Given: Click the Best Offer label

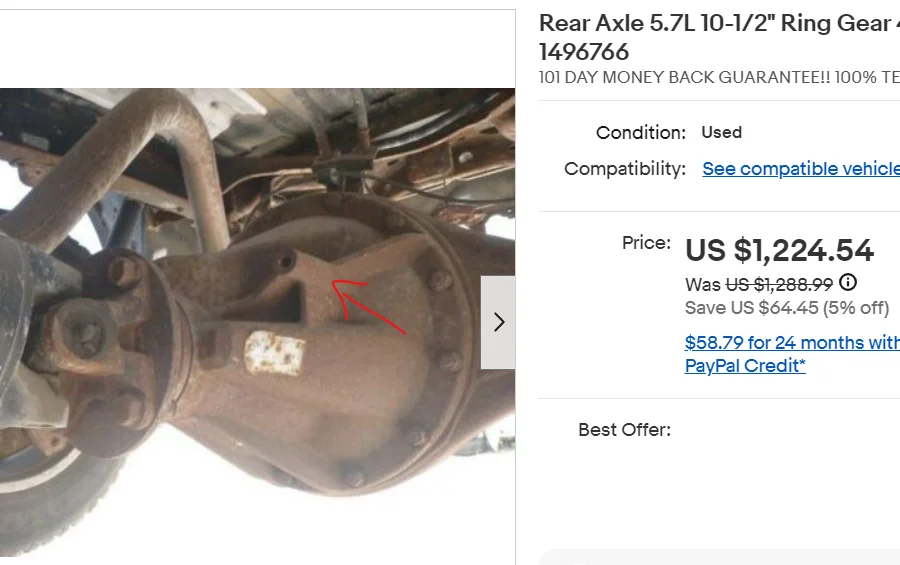Looking at the screenshot, I should pyautogui.click(x=624, y=430).
